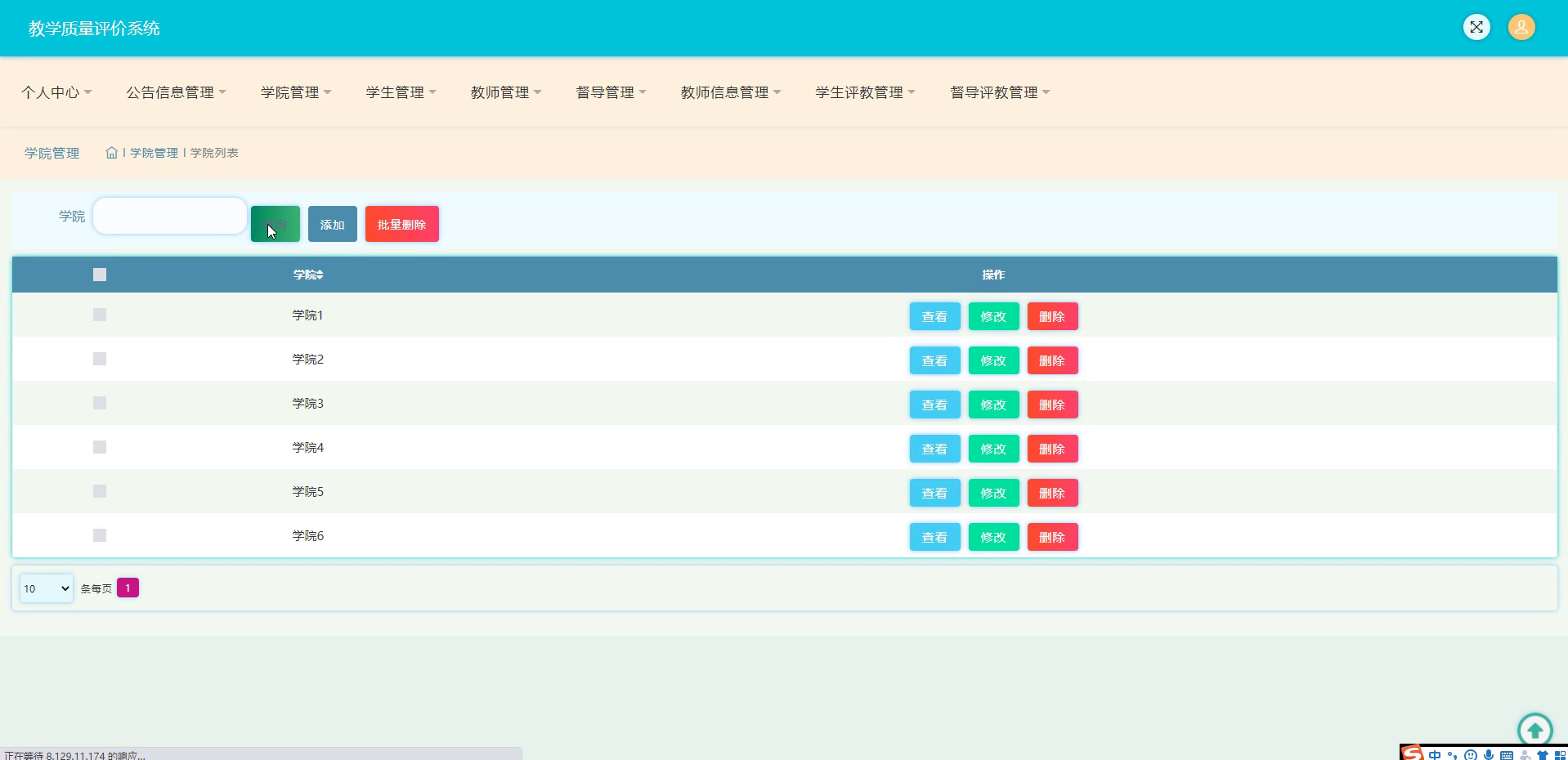Screen dimensions: 1568x760
Task: Click the 教学质量评价系统 title
Action: pos(94,29)
